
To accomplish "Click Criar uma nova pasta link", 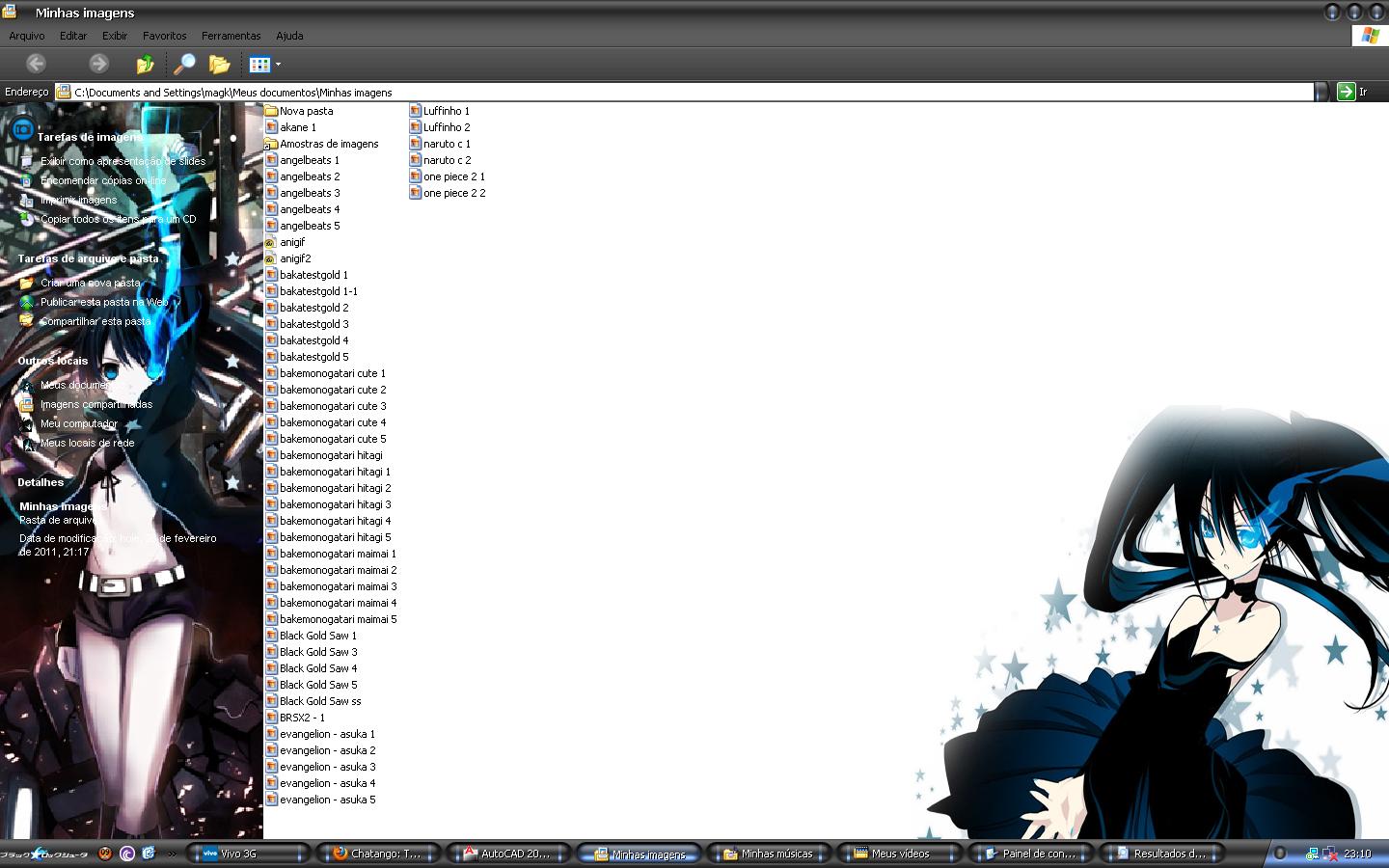I will 91,283.
